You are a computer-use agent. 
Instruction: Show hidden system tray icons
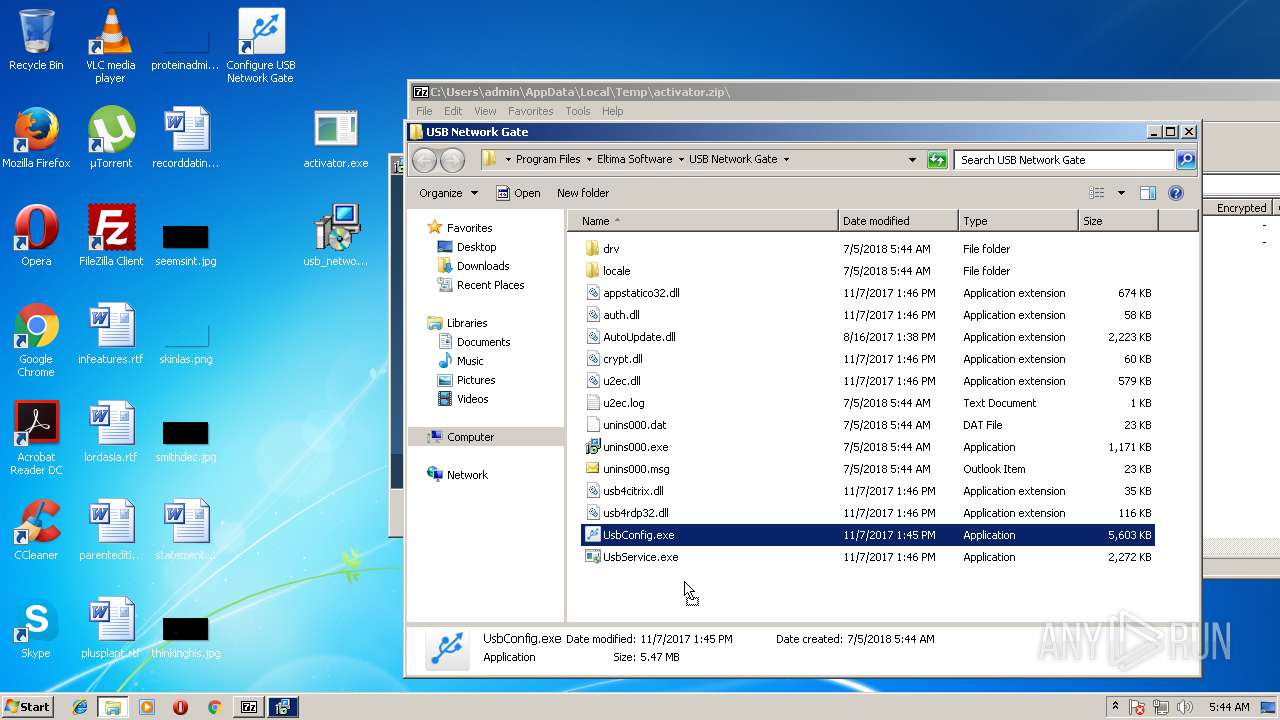click(1115, 707)
